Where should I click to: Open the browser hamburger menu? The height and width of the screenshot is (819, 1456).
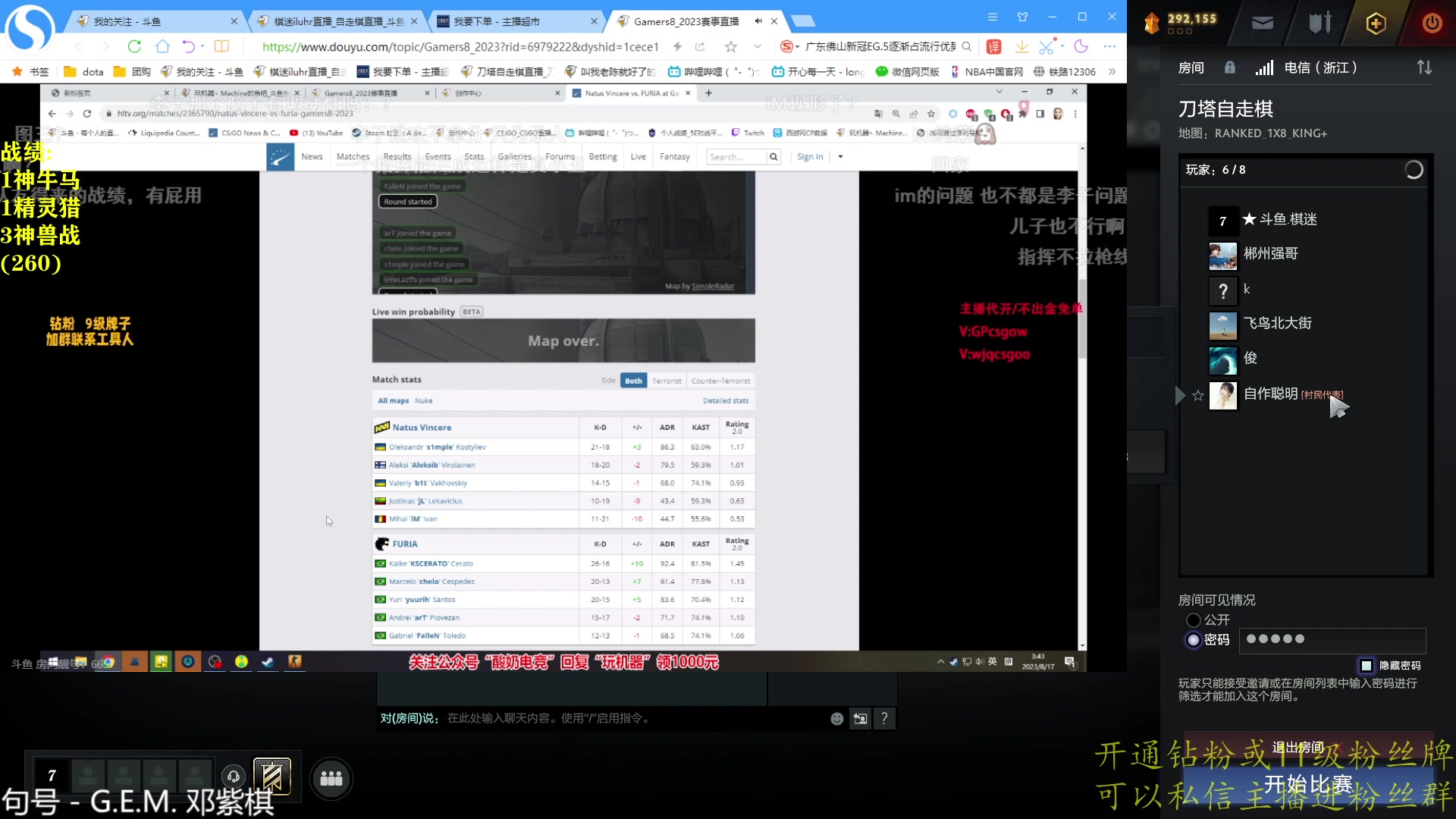(992, 17)
